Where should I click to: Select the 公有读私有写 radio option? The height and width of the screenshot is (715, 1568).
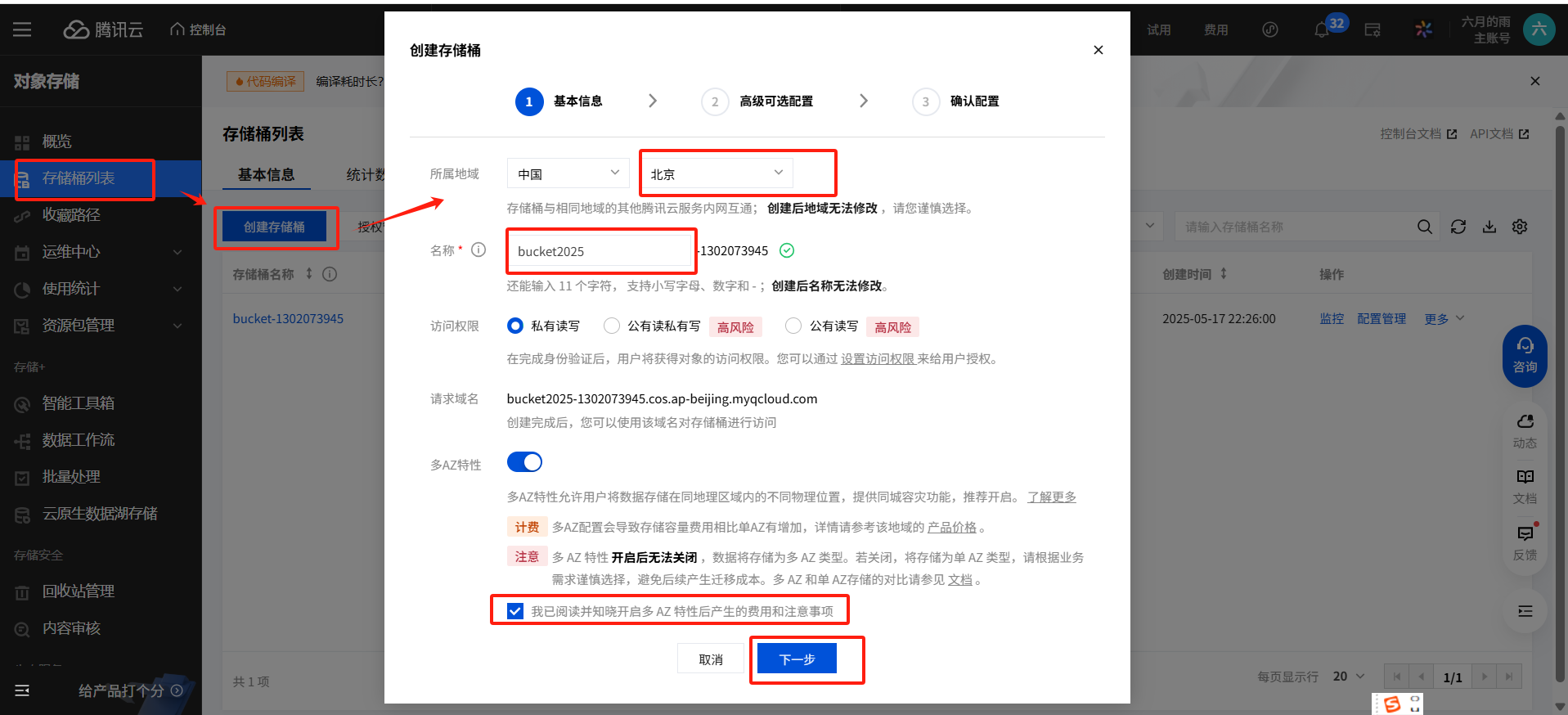click(x=611, y=326)
